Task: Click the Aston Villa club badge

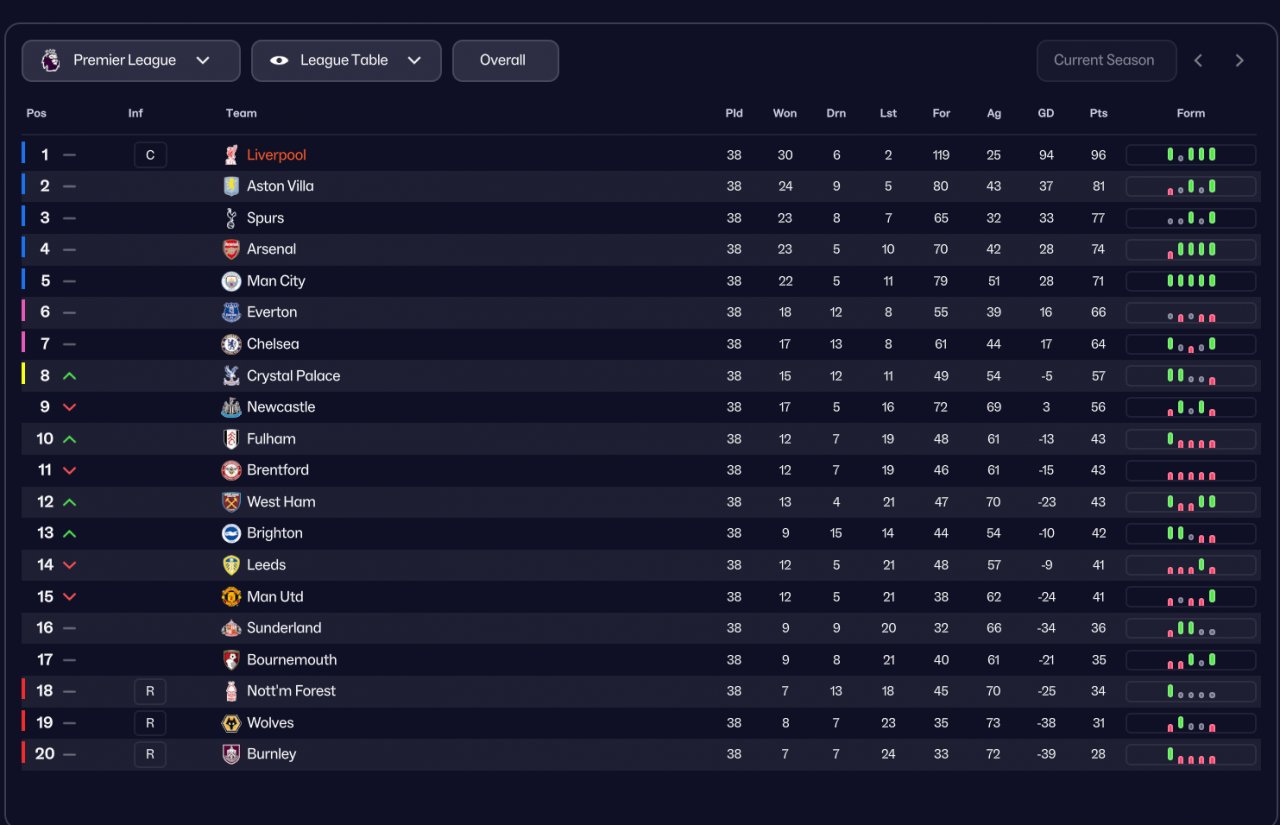Action: click(x=231, y=186)
